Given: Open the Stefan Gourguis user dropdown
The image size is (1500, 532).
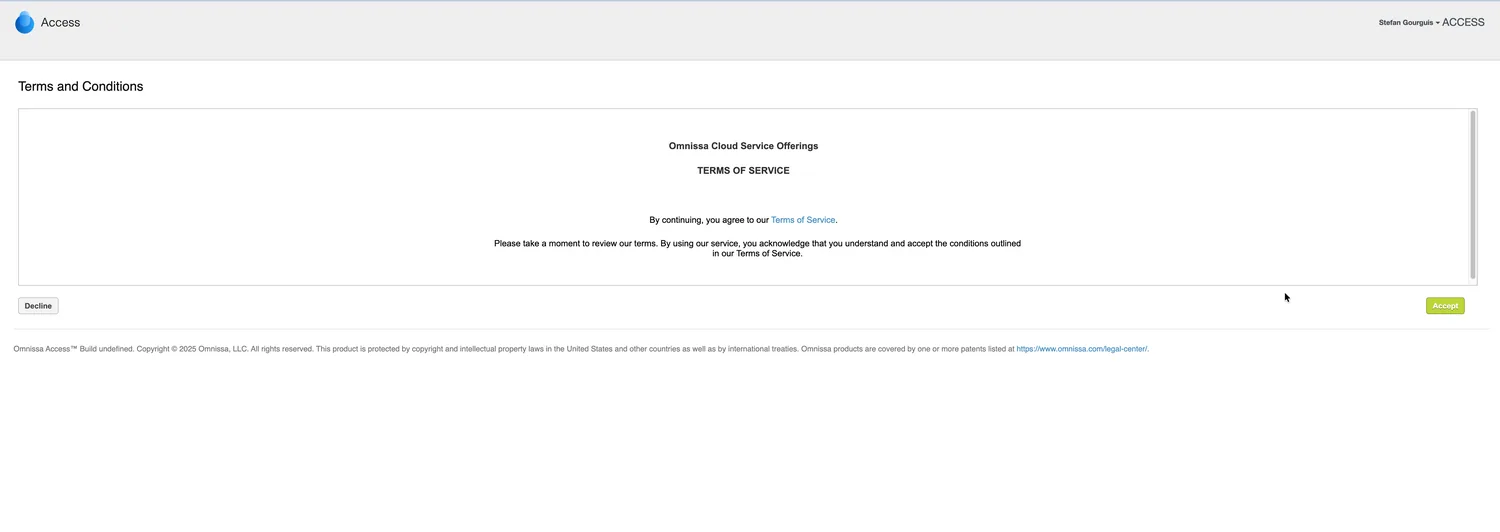Looking at the screenshot, I should pos(1409,23).
